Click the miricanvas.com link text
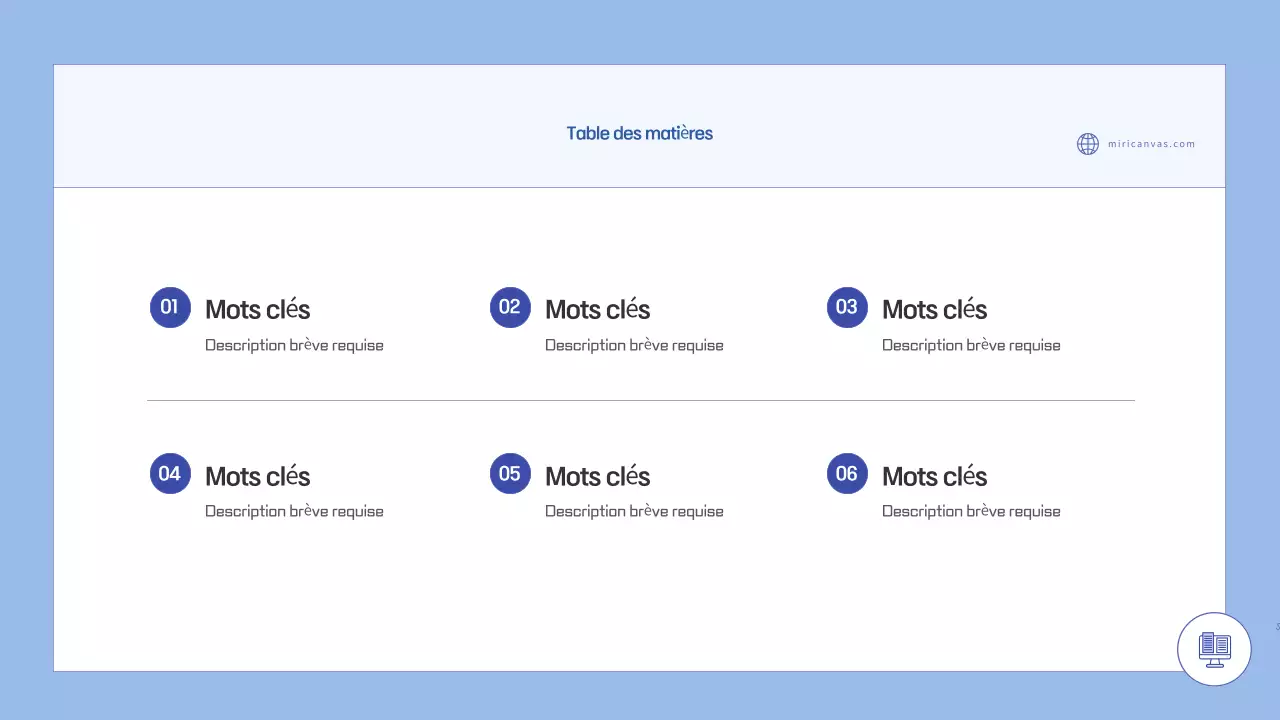Image resolution: width=1280 pixels, height=720 pixels. coord(1151,144)
